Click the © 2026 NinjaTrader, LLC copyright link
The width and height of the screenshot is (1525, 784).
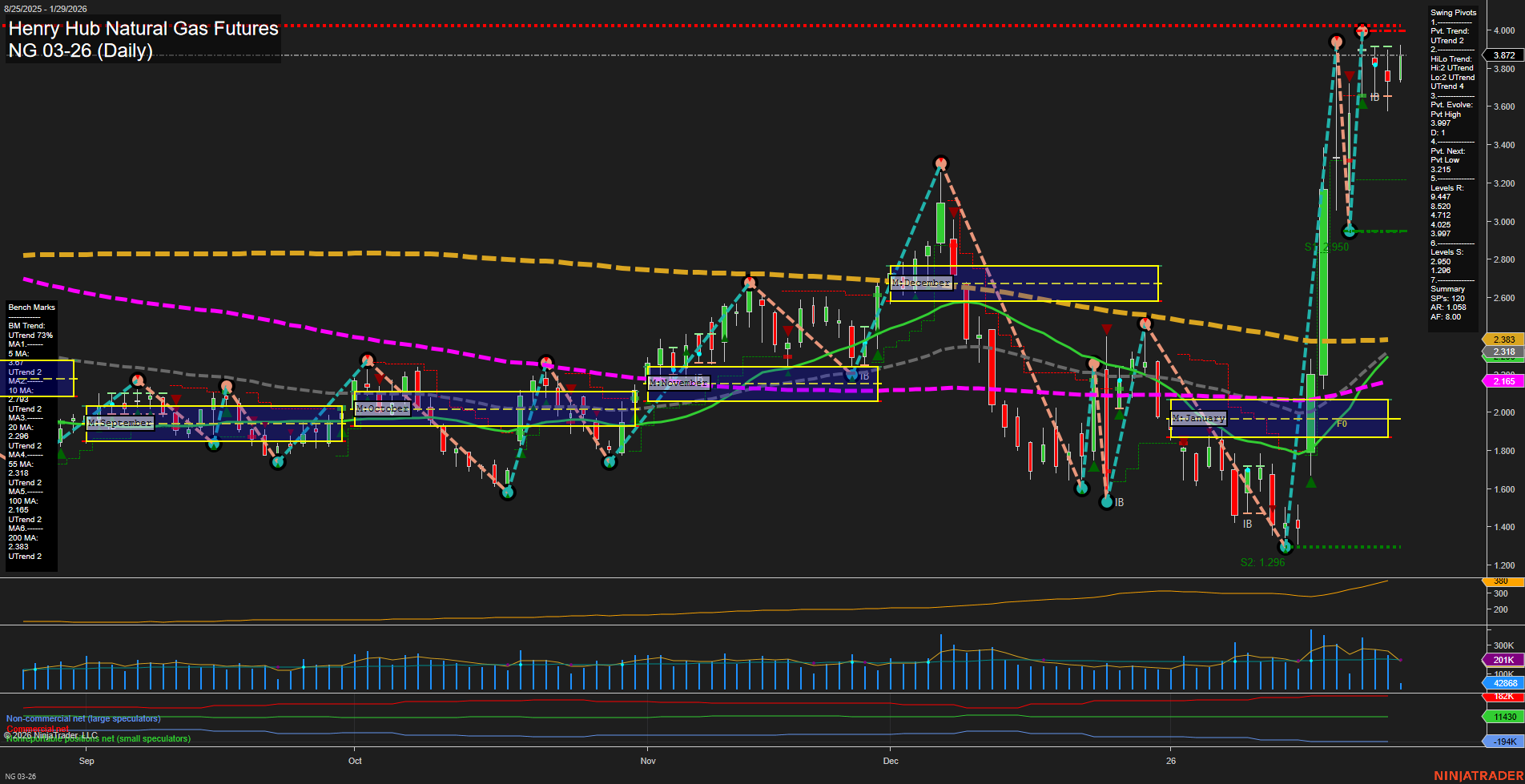(51, 734)
